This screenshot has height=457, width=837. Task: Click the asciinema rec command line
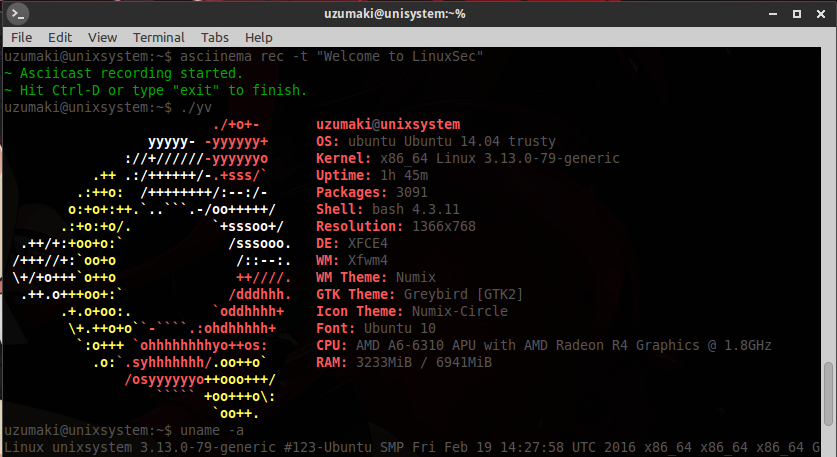tap(243, 57)
